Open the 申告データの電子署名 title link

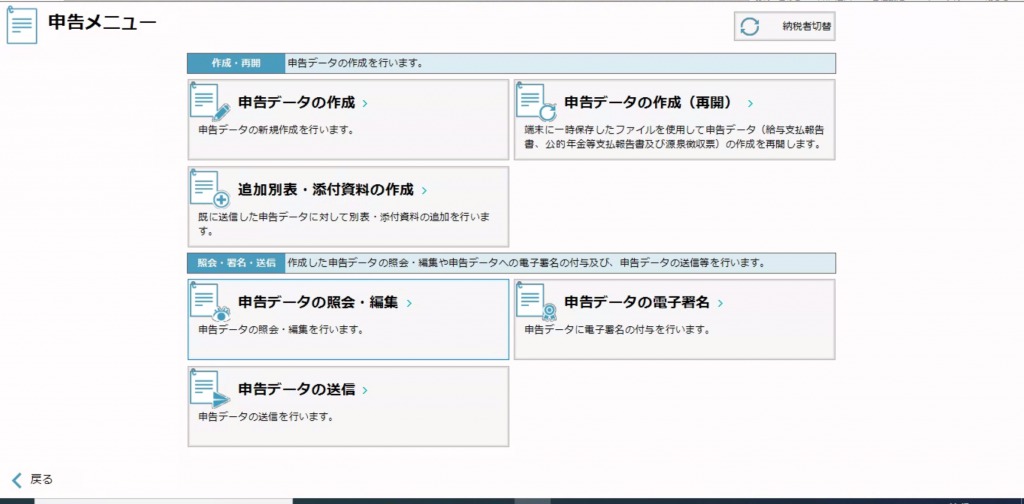638,302
